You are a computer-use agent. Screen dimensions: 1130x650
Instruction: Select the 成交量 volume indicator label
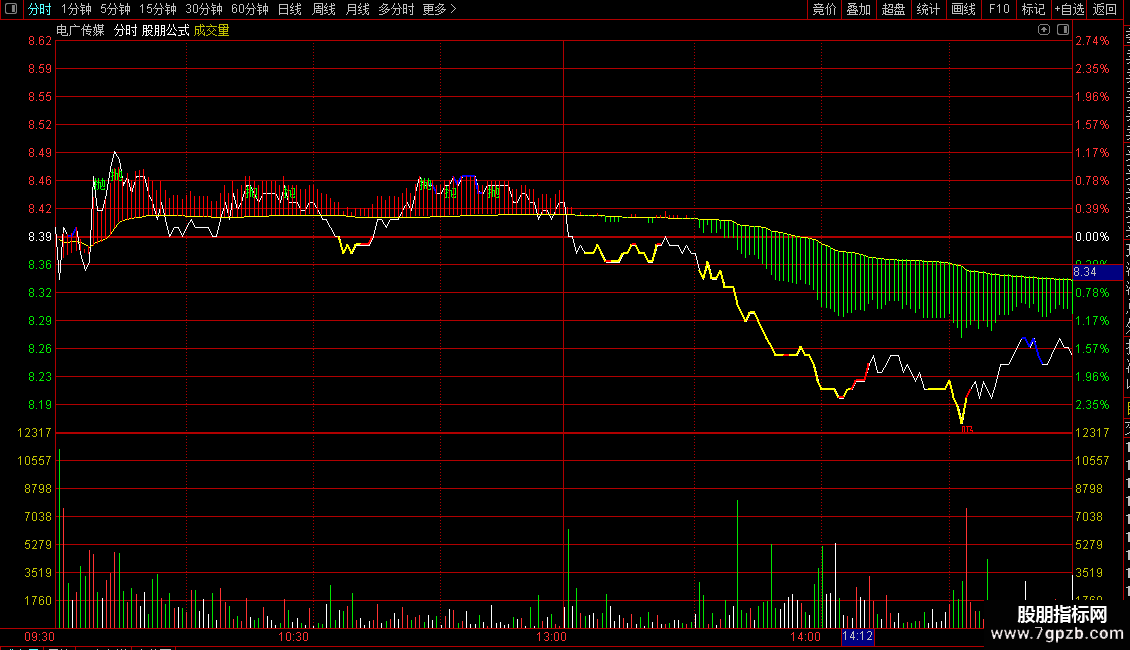click(211, 30)
